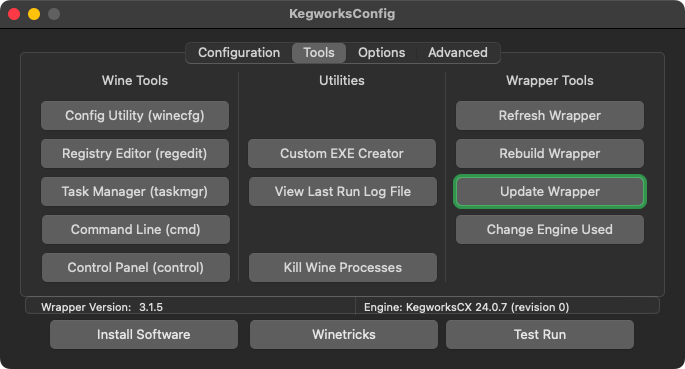Start Command Line (cmd)
Screen dimensions: 685x369
pyautogui.click(x=135, y=229)
